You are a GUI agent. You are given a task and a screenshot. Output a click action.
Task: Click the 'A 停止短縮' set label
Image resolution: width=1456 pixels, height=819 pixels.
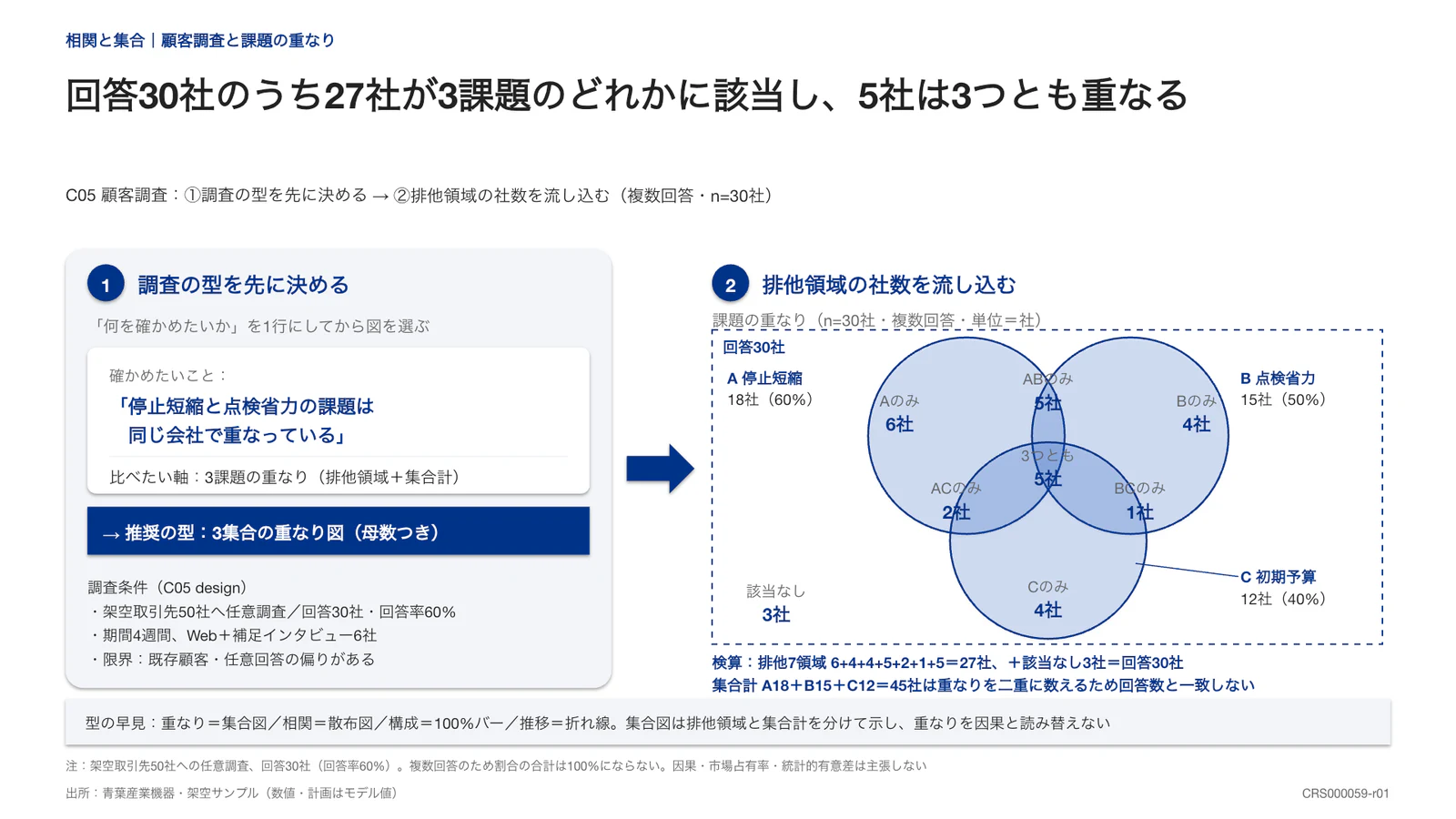[x=764, y=378]
